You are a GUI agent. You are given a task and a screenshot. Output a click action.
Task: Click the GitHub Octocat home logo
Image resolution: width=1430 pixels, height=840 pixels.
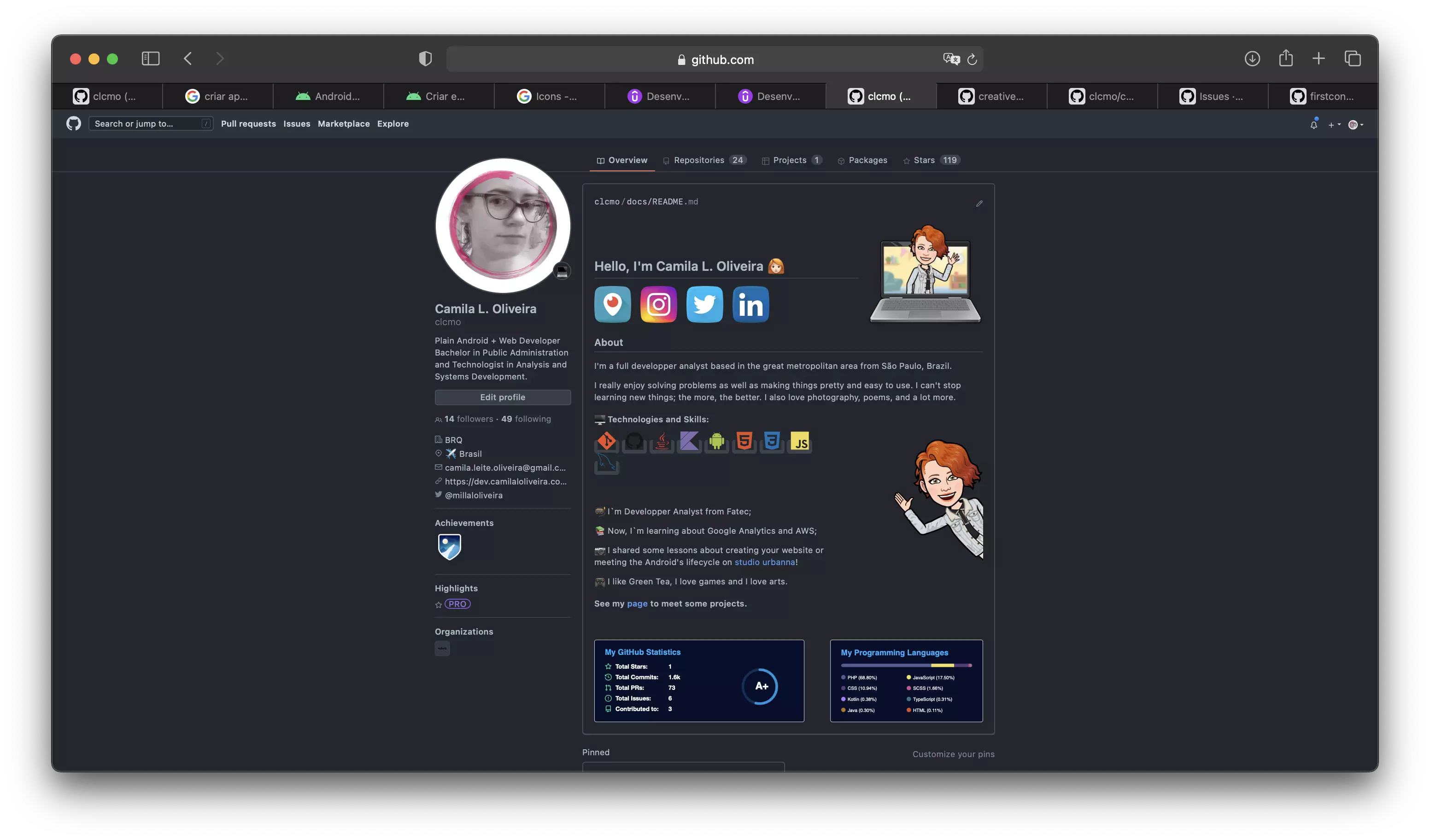[x=74, y=123]
